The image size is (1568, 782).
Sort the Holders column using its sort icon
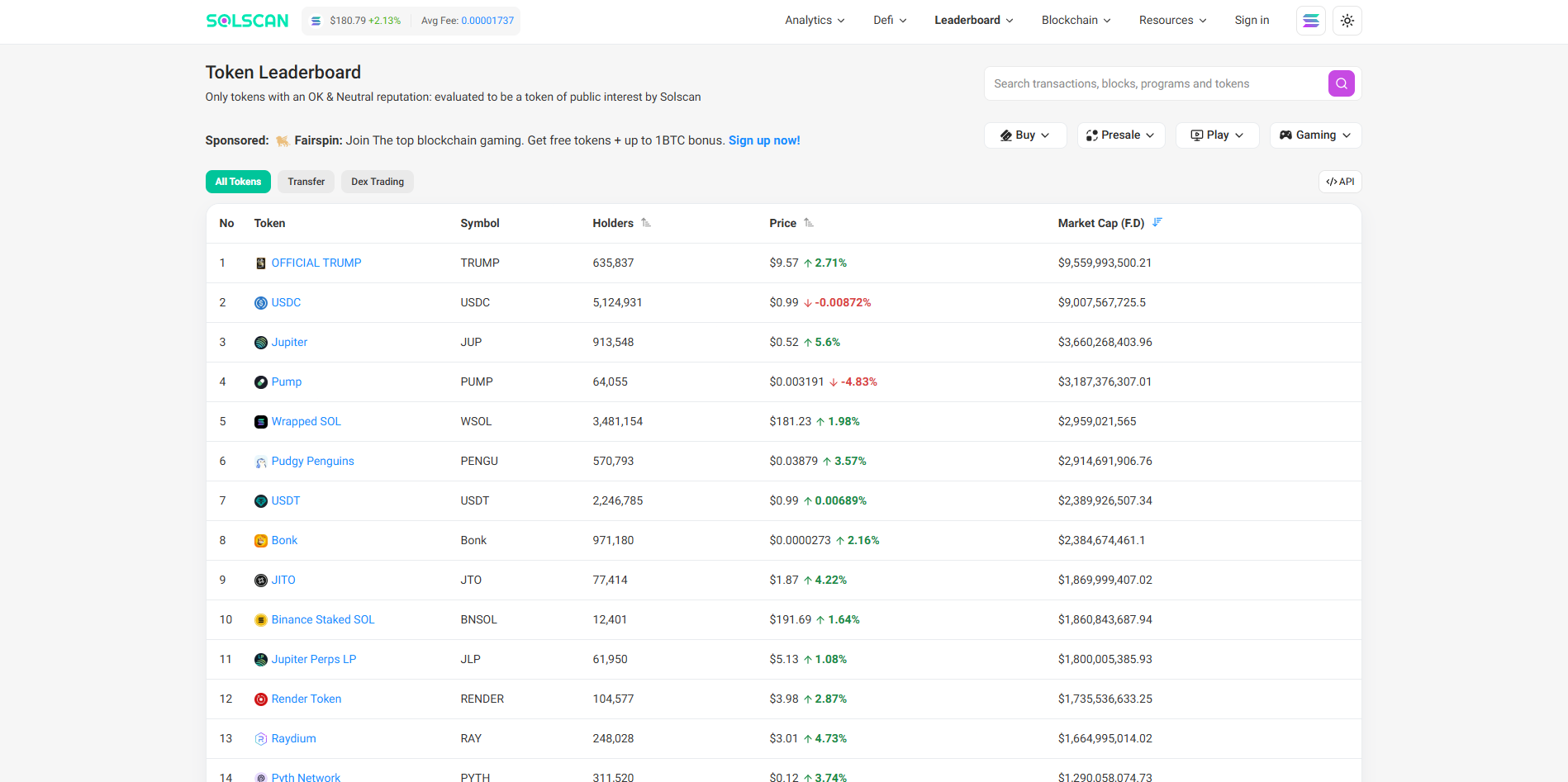click(646, 222)
